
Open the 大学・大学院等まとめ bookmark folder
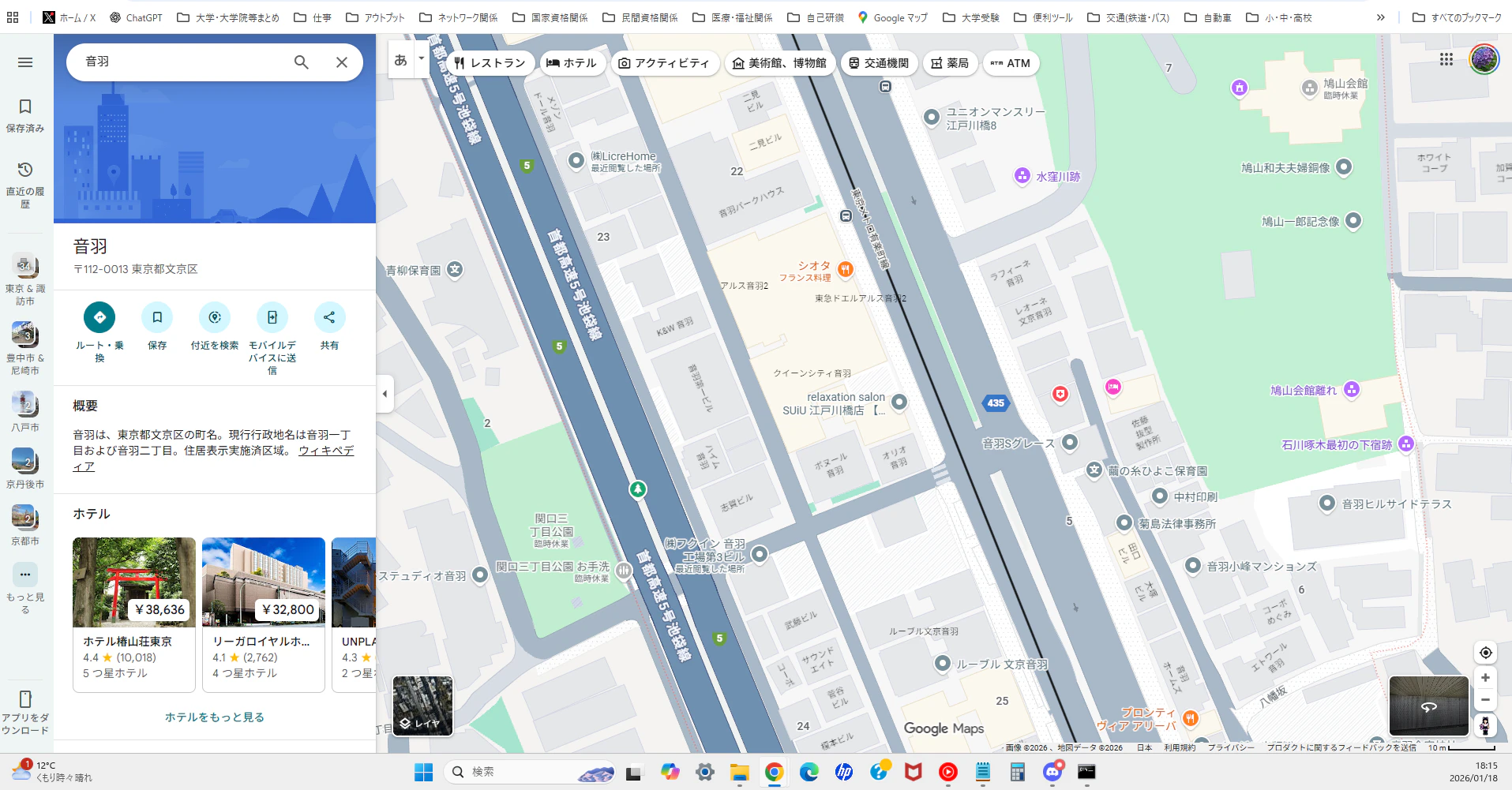tap(228, 17)
